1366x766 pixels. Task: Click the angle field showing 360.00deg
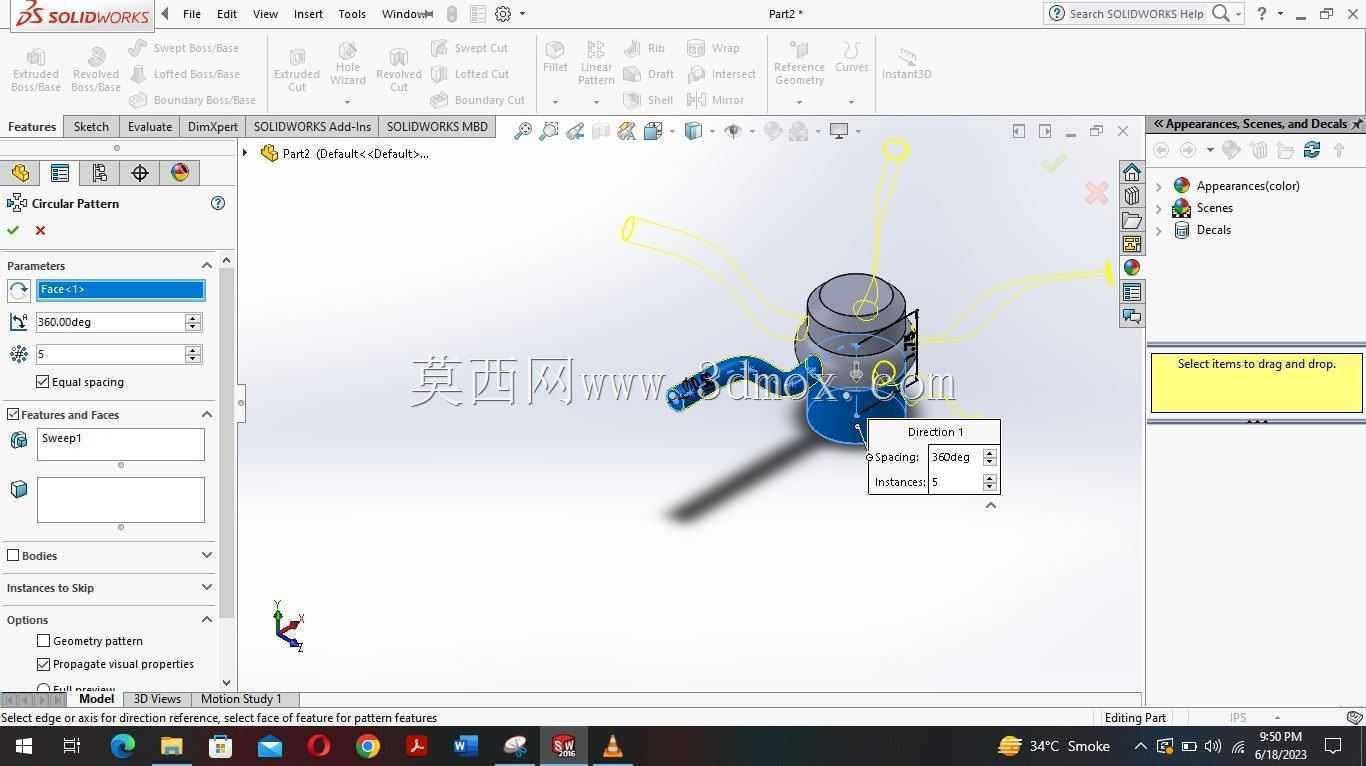coord(110,322)
